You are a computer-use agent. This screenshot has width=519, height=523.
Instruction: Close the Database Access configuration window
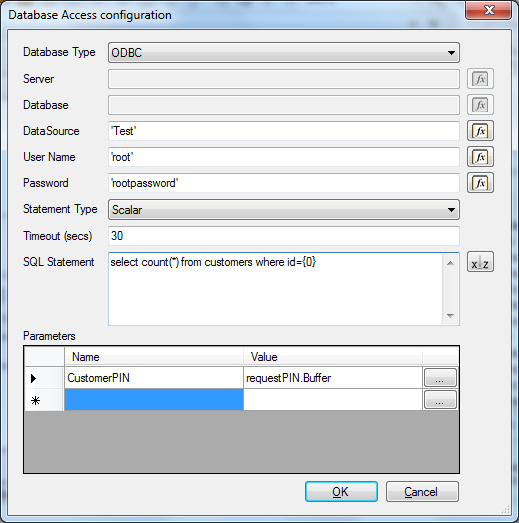[489, 11]
